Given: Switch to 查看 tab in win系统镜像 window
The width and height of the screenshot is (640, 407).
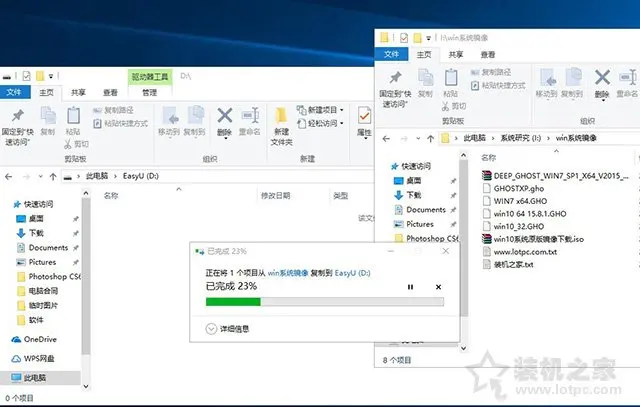Looking at the screenshot, I should click(488, 54).
